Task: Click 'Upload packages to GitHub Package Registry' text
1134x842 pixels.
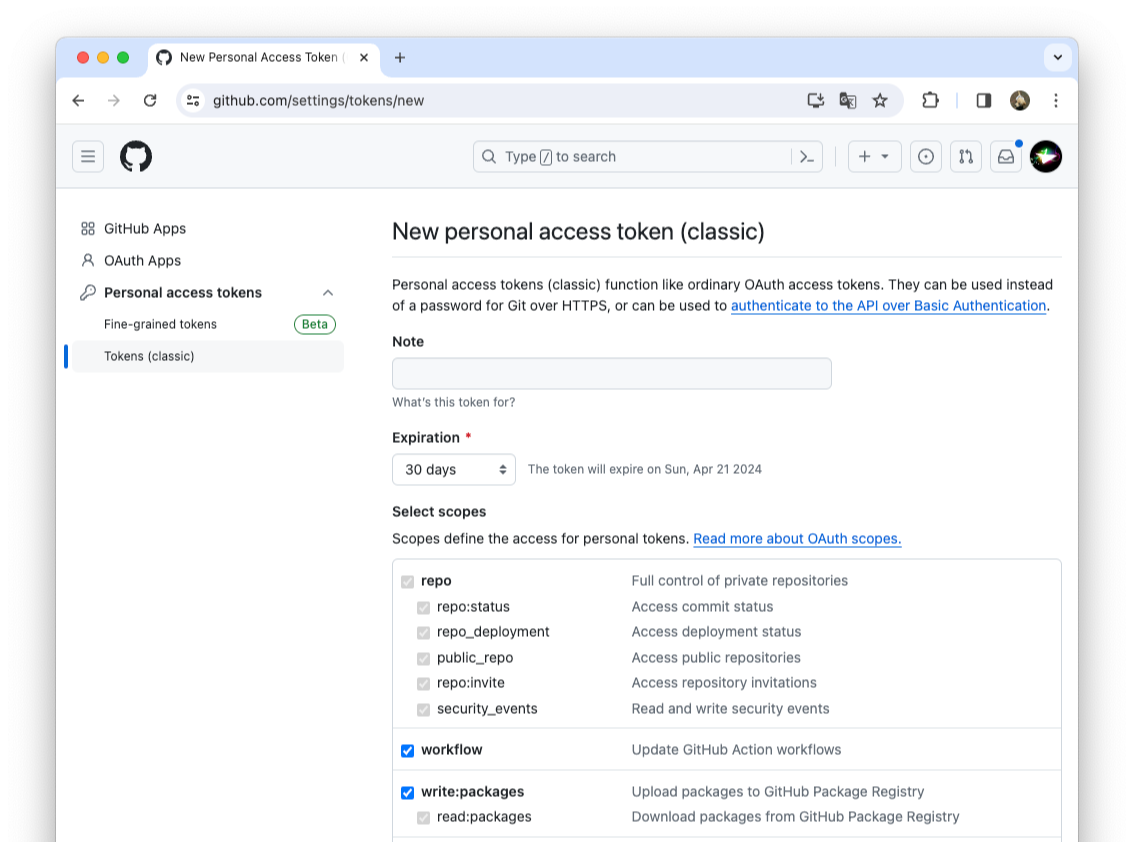Action: point(777,792)
